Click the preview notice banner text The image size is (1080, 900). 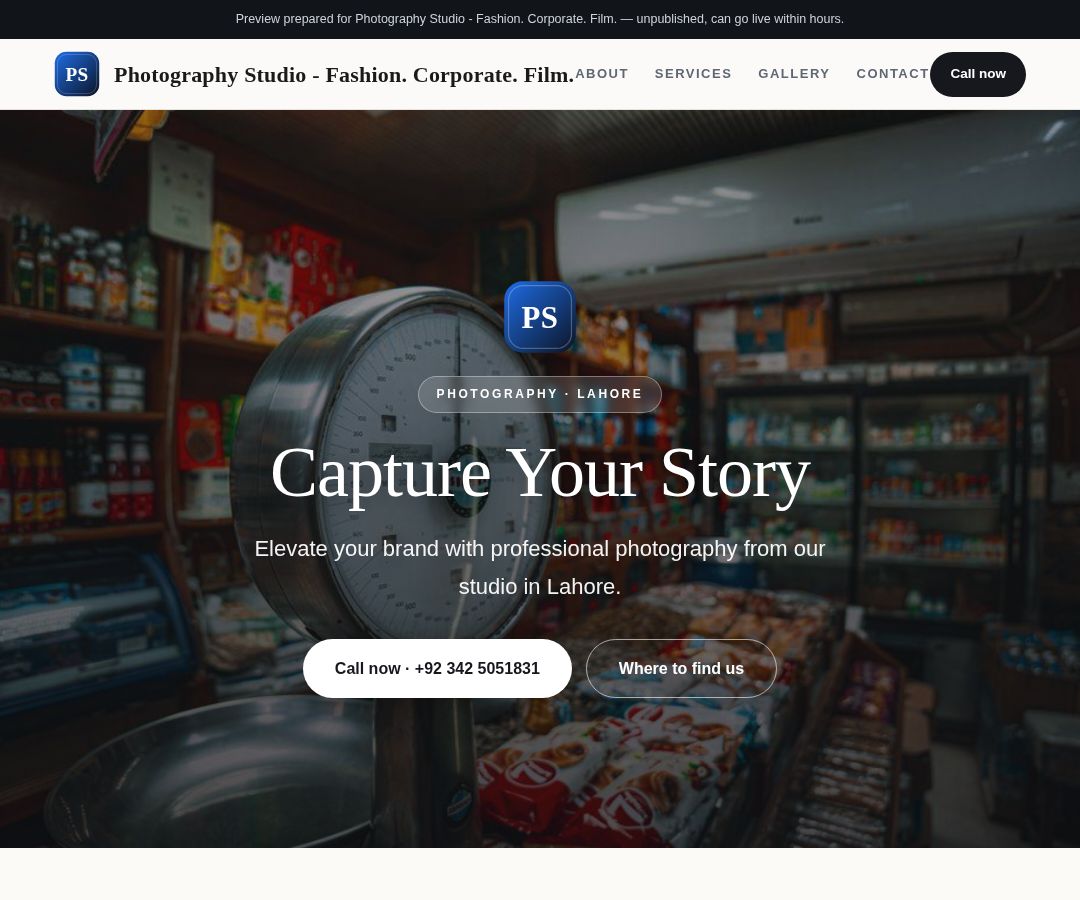(539, 19)
